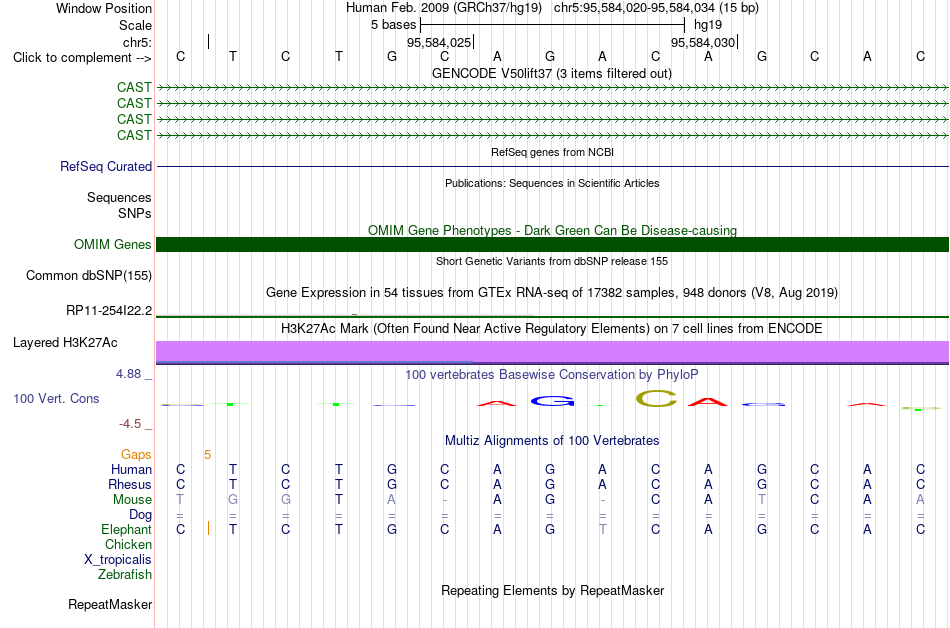Click the large olive C conservation logo letter
Image resolution: width=950 pixels, height=628 pixels.
[x=656, y=398]
